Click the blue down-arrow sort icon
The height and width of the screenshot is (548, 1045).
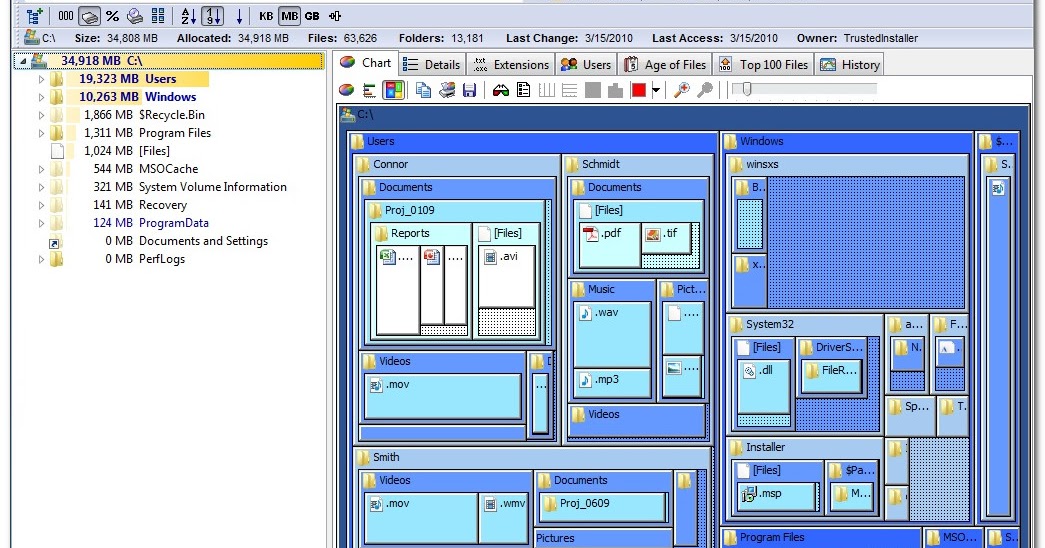click(x=239, y=16)
